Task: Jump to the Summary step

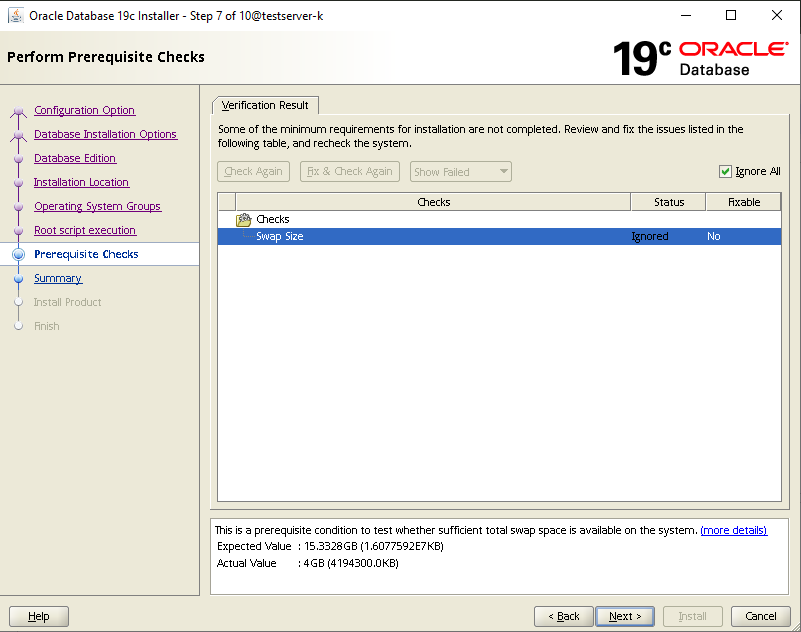Action: tap(58, 278)
